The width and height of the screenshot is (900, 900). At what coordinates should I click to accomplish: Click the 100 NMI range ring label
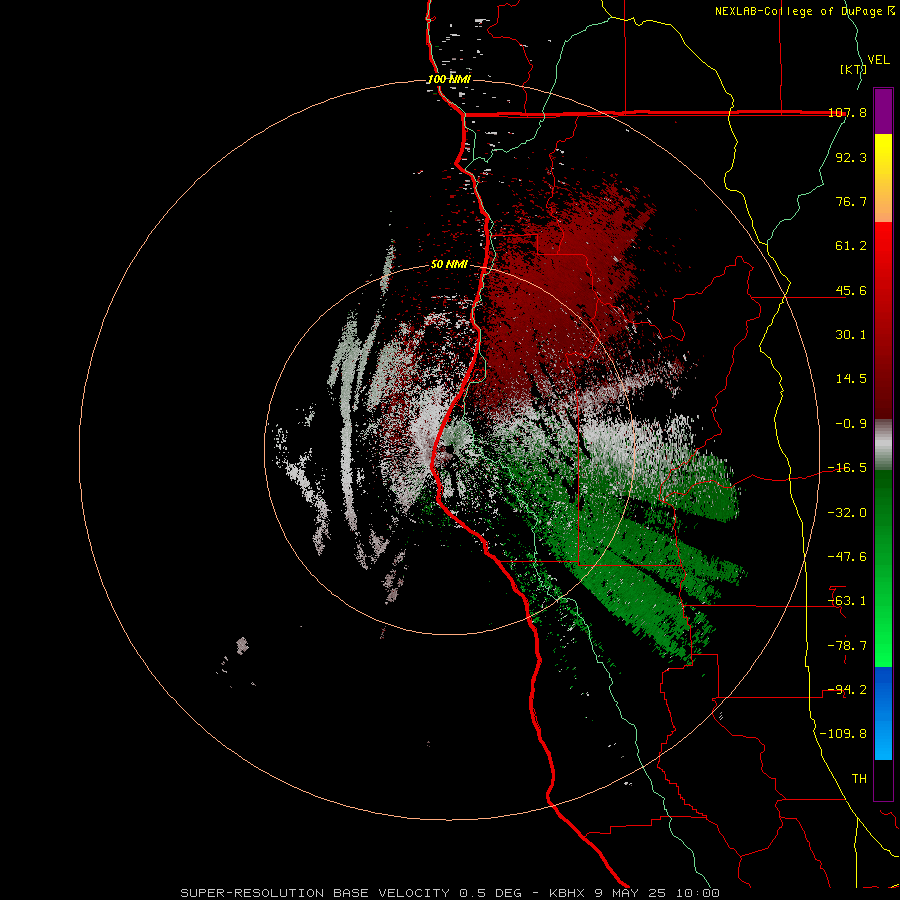(449, 79)
